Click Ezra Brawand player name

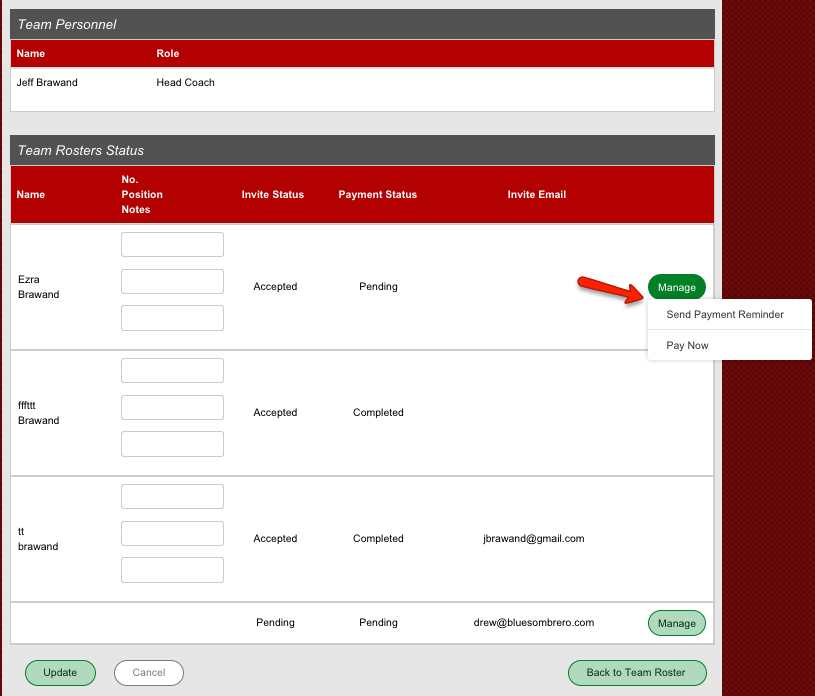pyautogui.click(x=38, y=286)
